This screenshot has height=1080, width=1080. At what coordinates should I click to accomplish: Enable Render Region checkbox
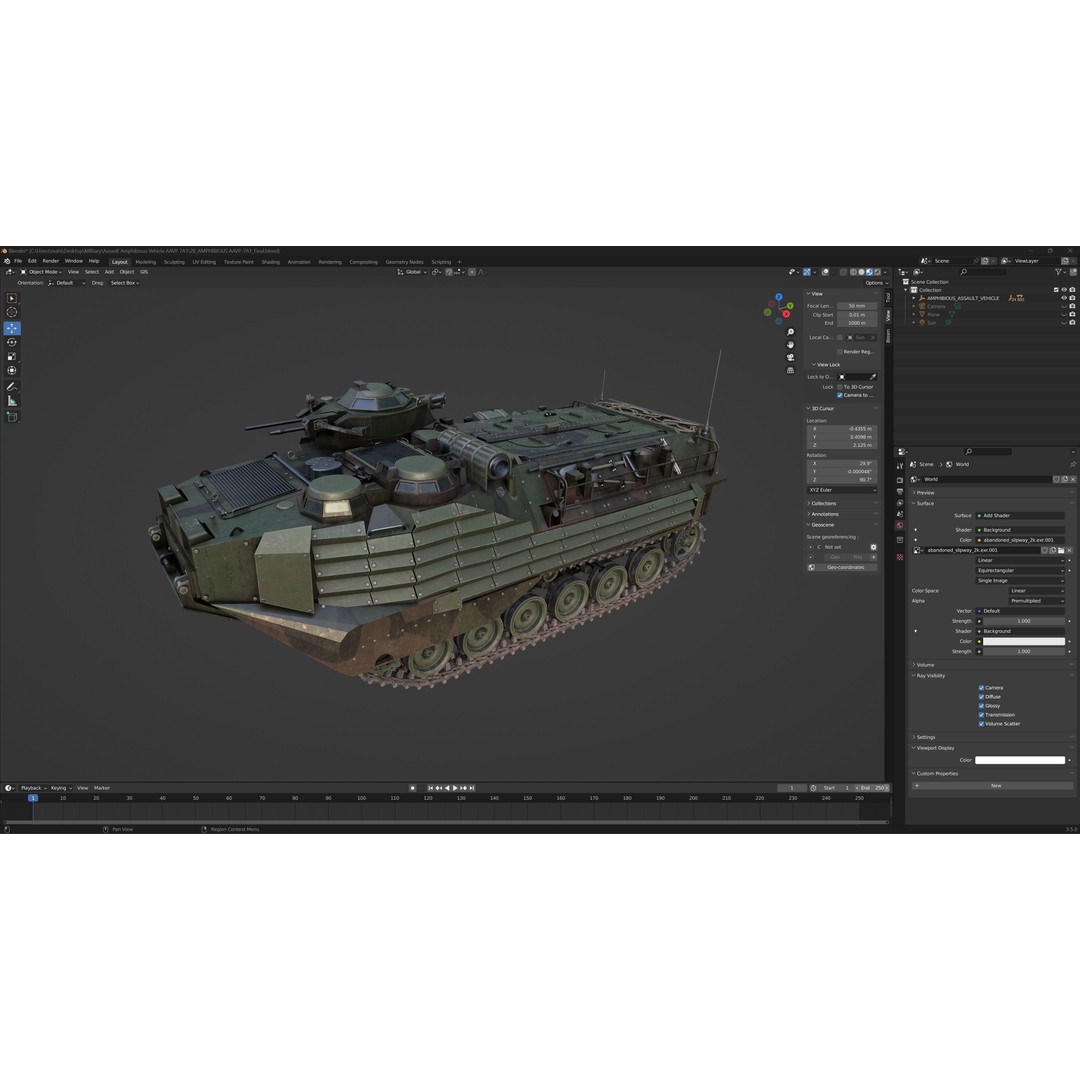pos(840,352)
